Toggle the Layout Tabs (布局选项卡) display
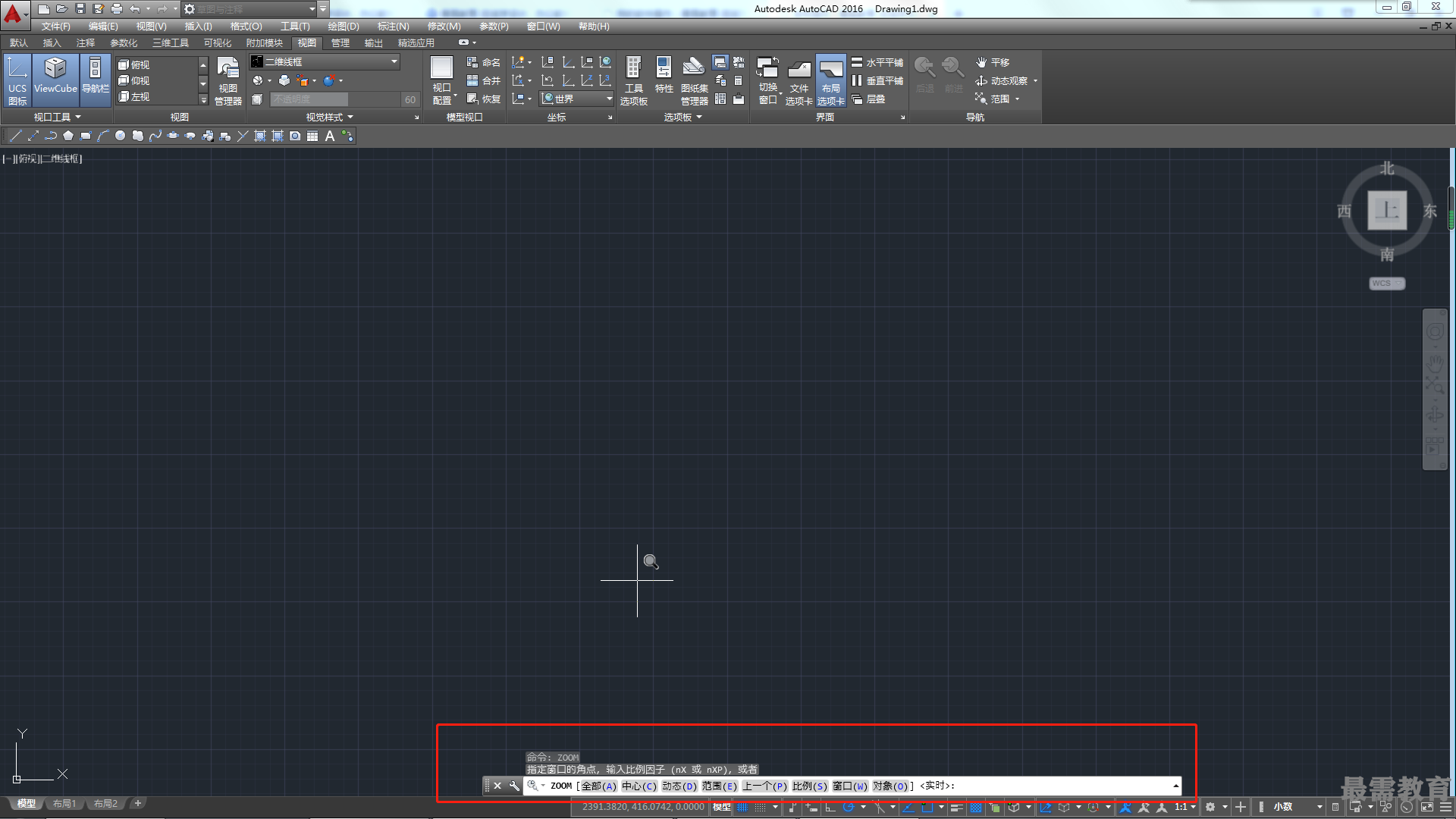 tap(830, 80)
